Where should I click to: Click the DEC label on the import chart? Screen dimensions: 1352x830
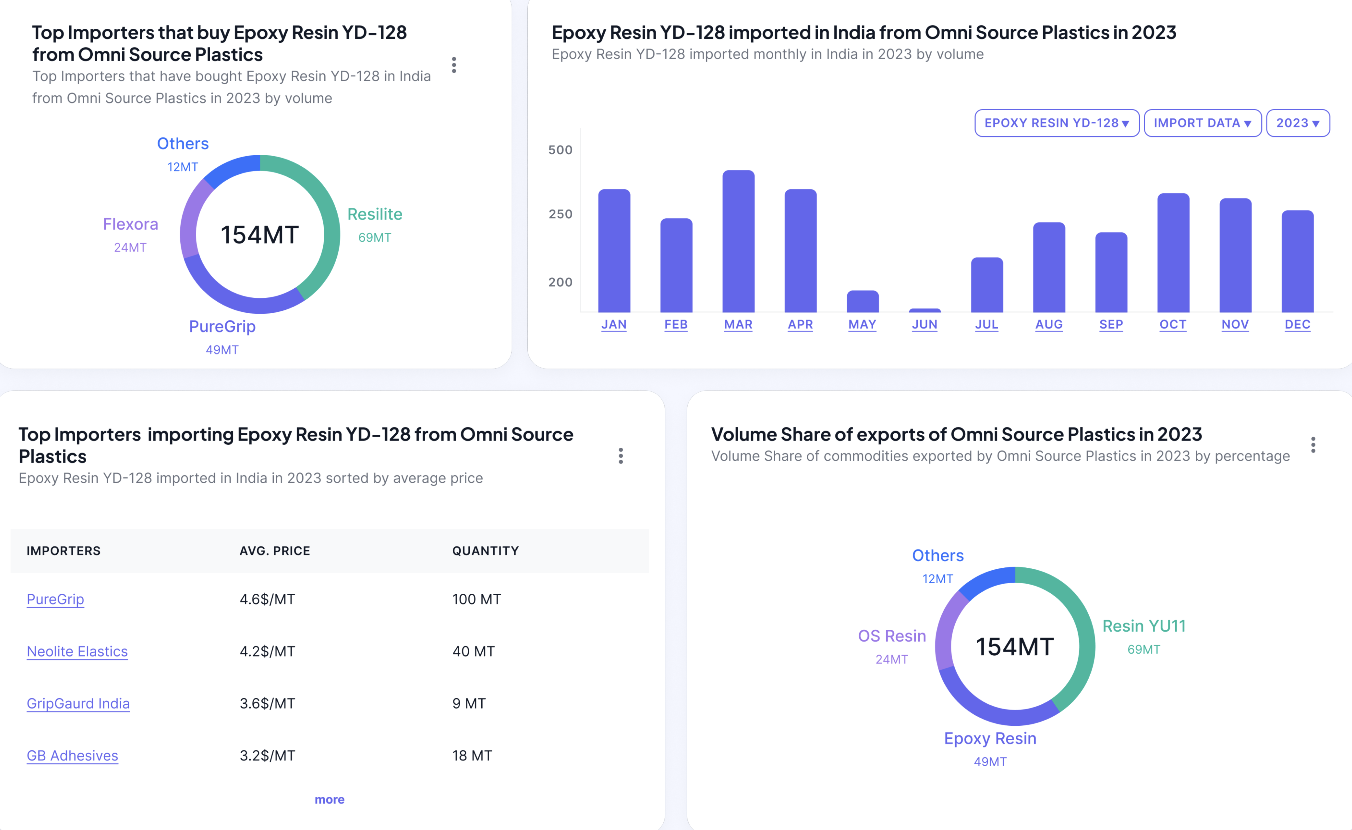1297,324
